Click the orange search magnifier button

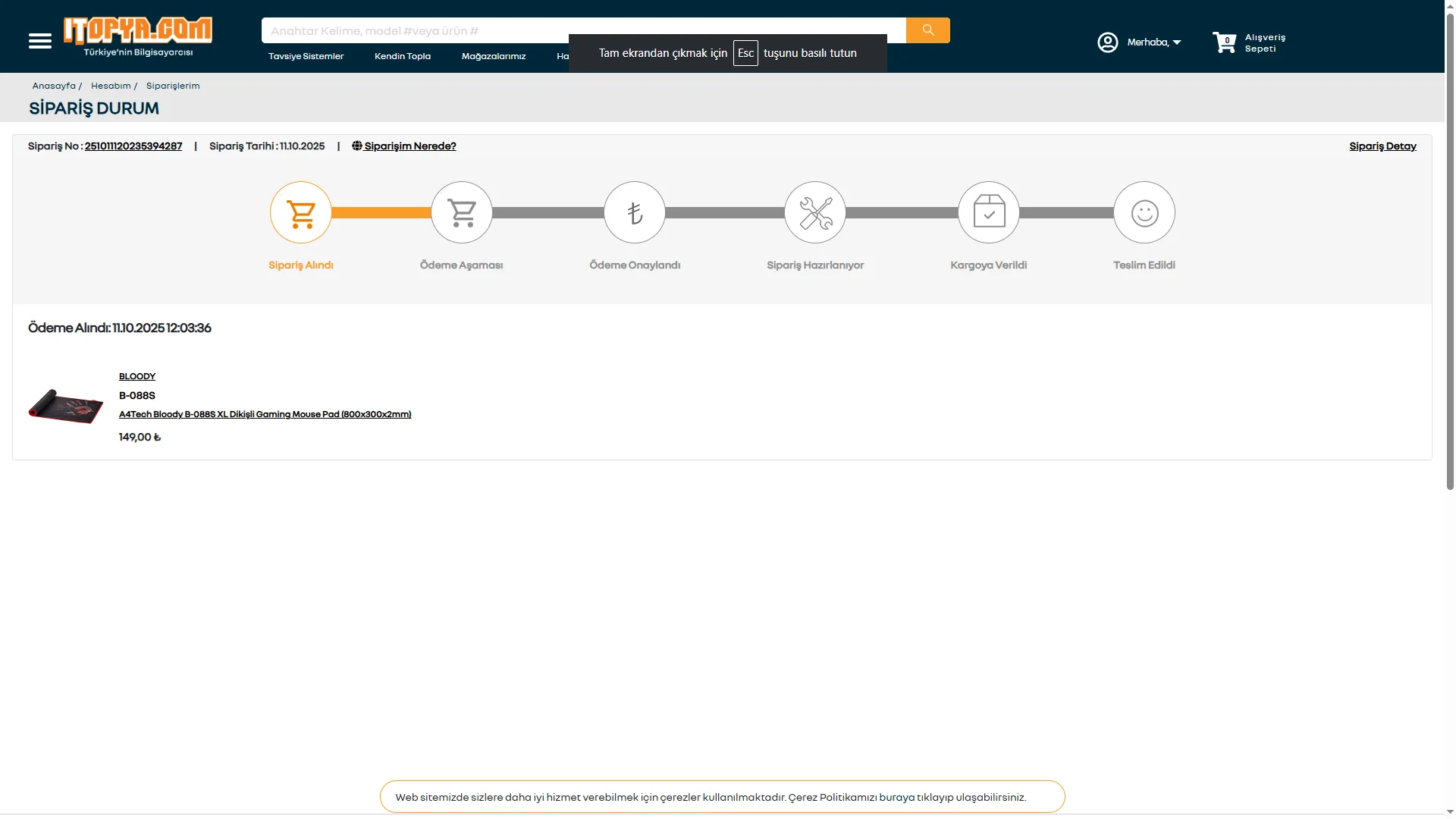pyautogui.click(x=927, y=30)
